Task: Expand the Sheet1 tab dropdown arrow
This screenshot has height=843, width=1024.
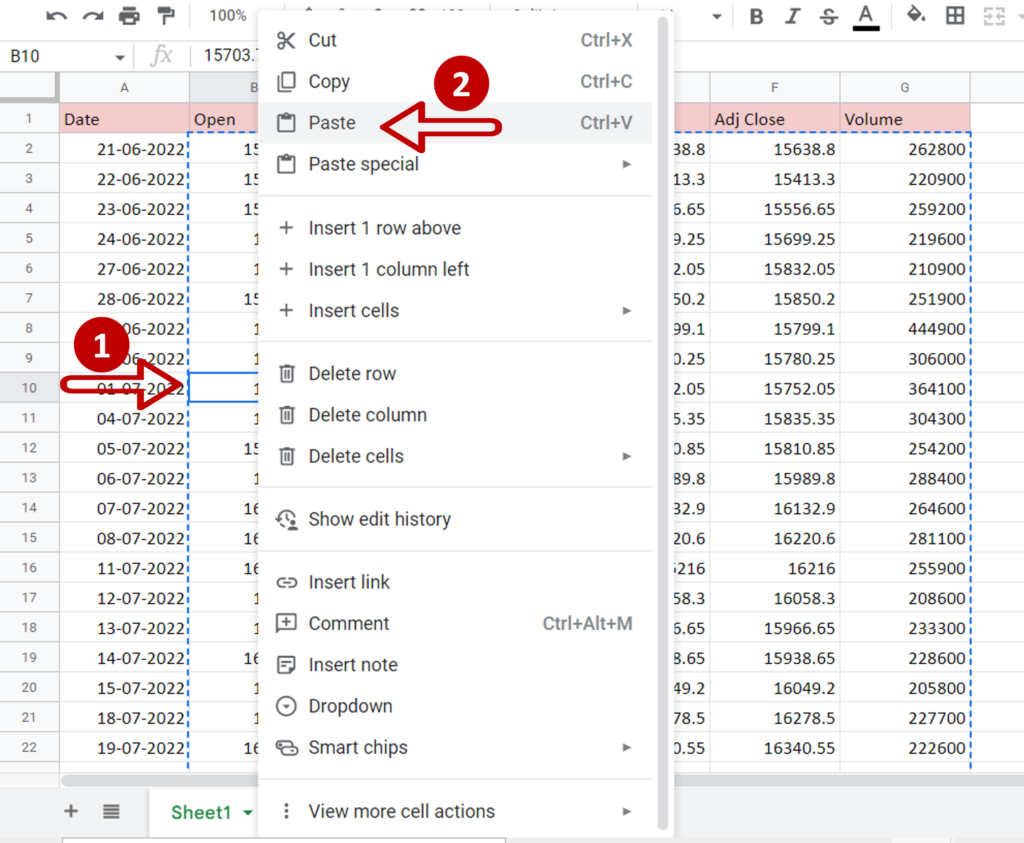Action: click(248, 813)
